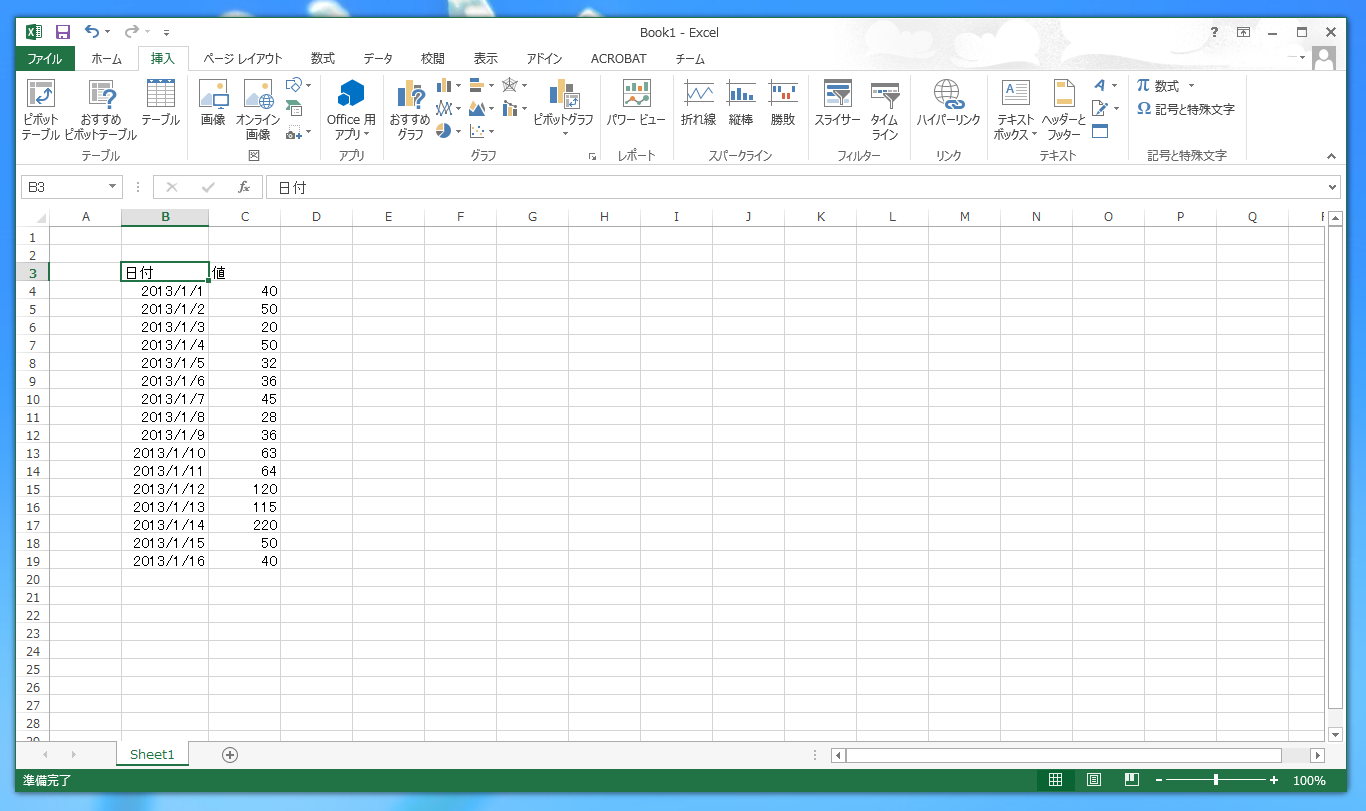Click the Insert Function fx button
This screenshot has height=811, width=1366.
pos(243,187)
